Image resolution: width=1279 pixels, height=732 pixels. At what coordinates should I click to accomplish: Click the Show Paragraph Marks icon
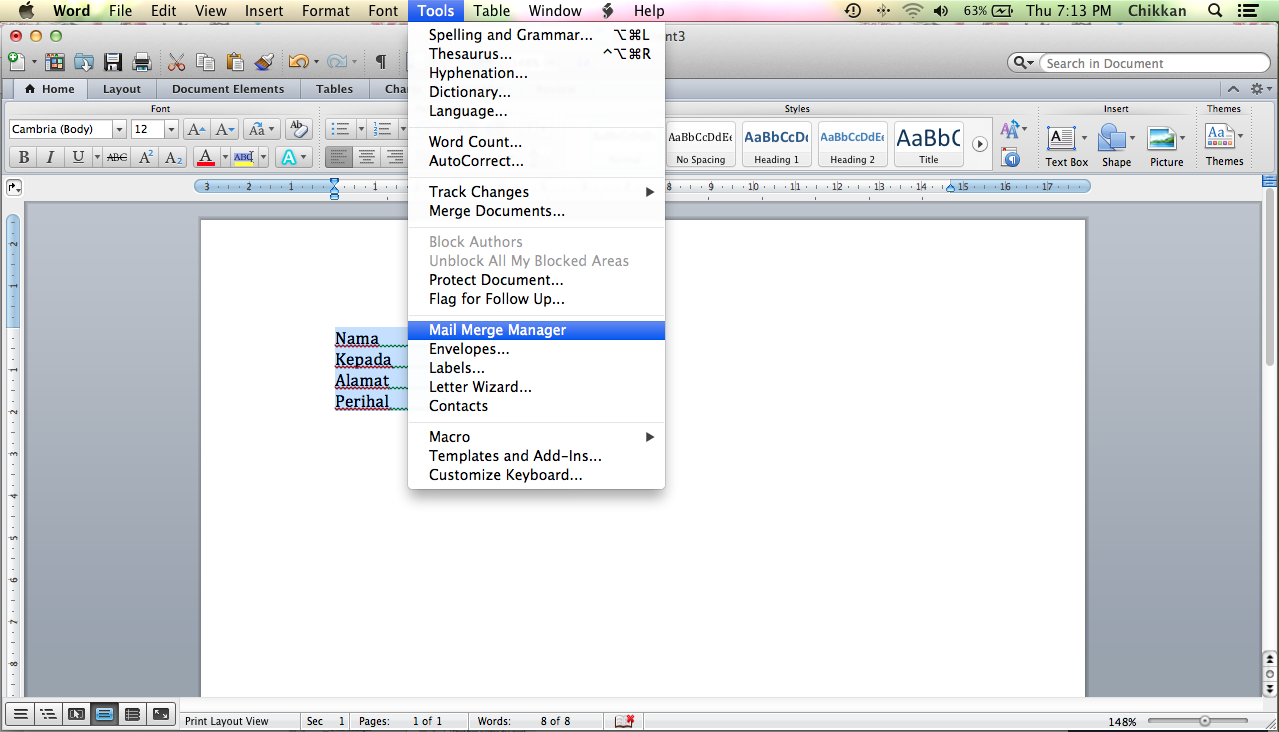pos(380,61)
